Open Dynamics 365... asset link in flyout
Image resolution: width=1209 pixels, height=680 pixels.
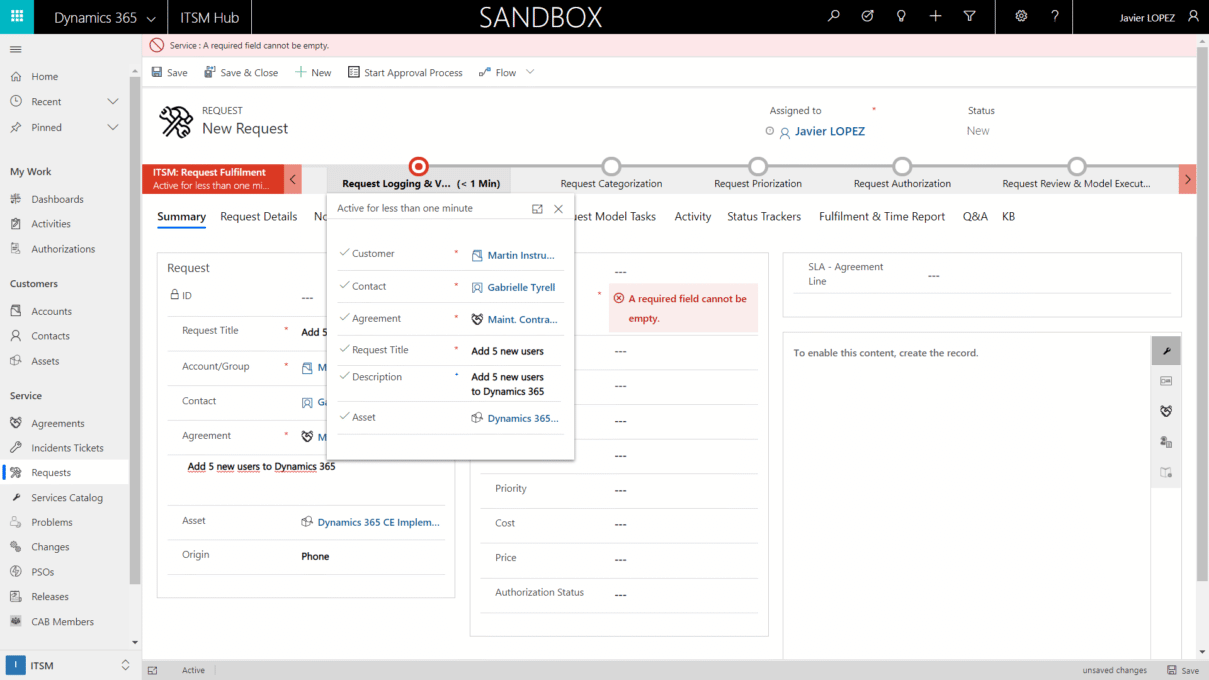[x=523, y=418]
